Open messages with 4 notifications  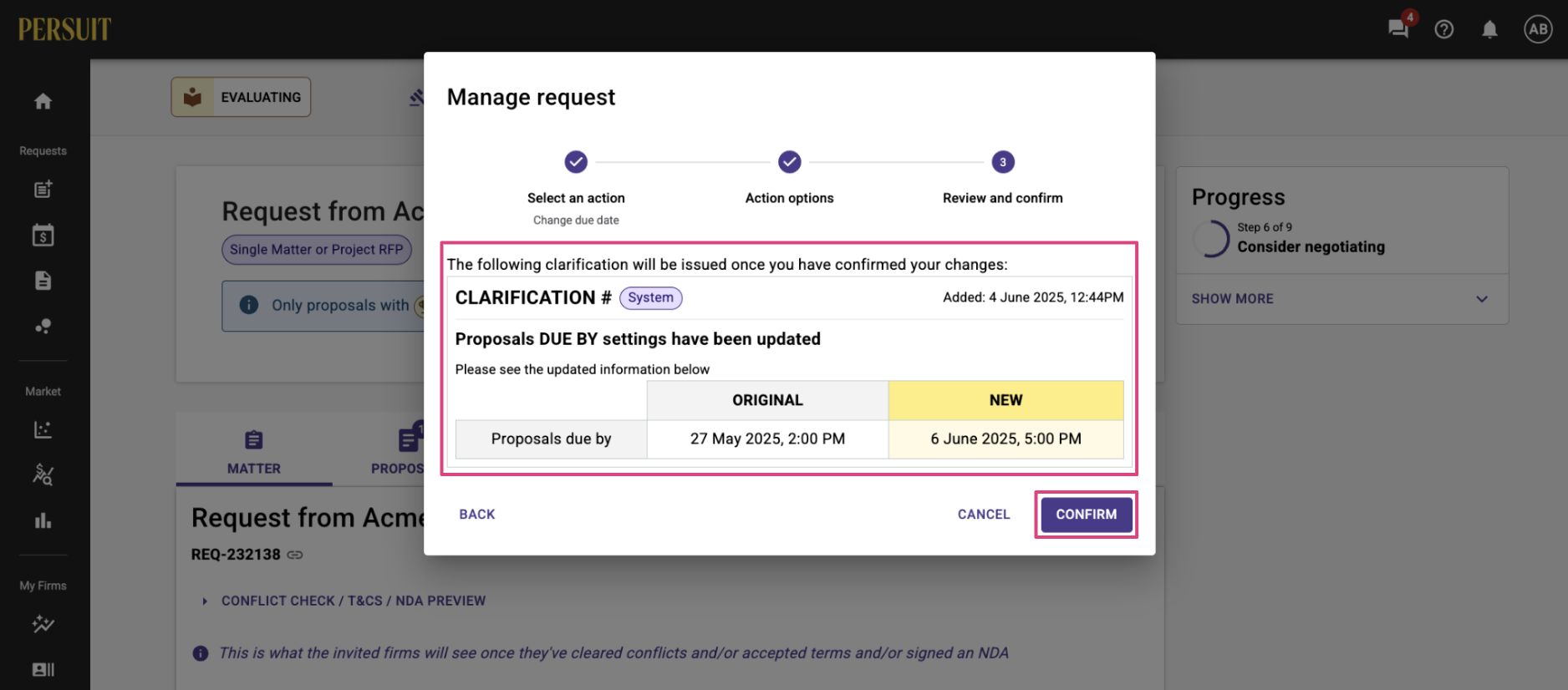[x=1398, y=28]
